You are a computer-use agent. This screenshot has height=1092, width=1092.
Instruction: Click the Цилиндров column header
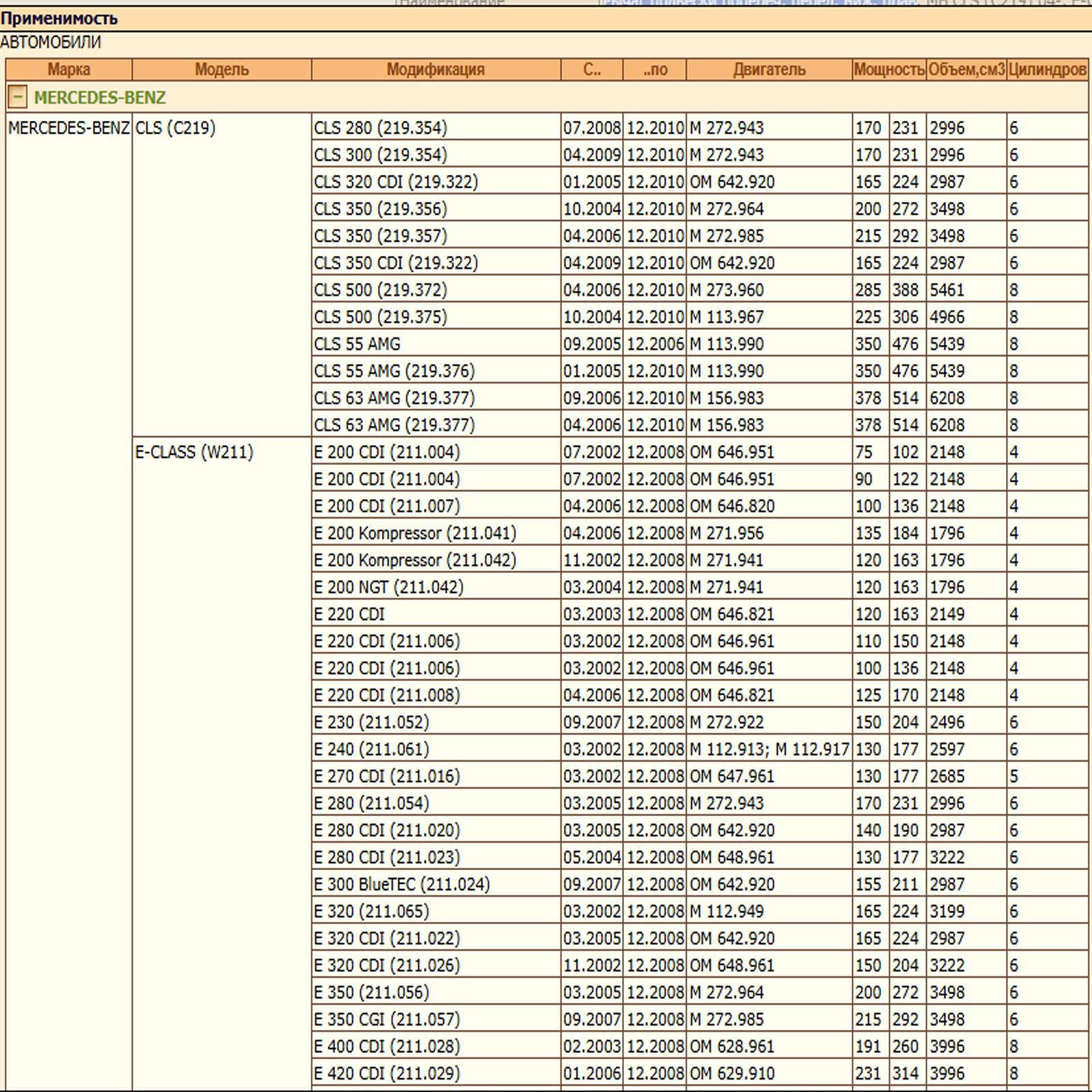tap(1047, 70)
